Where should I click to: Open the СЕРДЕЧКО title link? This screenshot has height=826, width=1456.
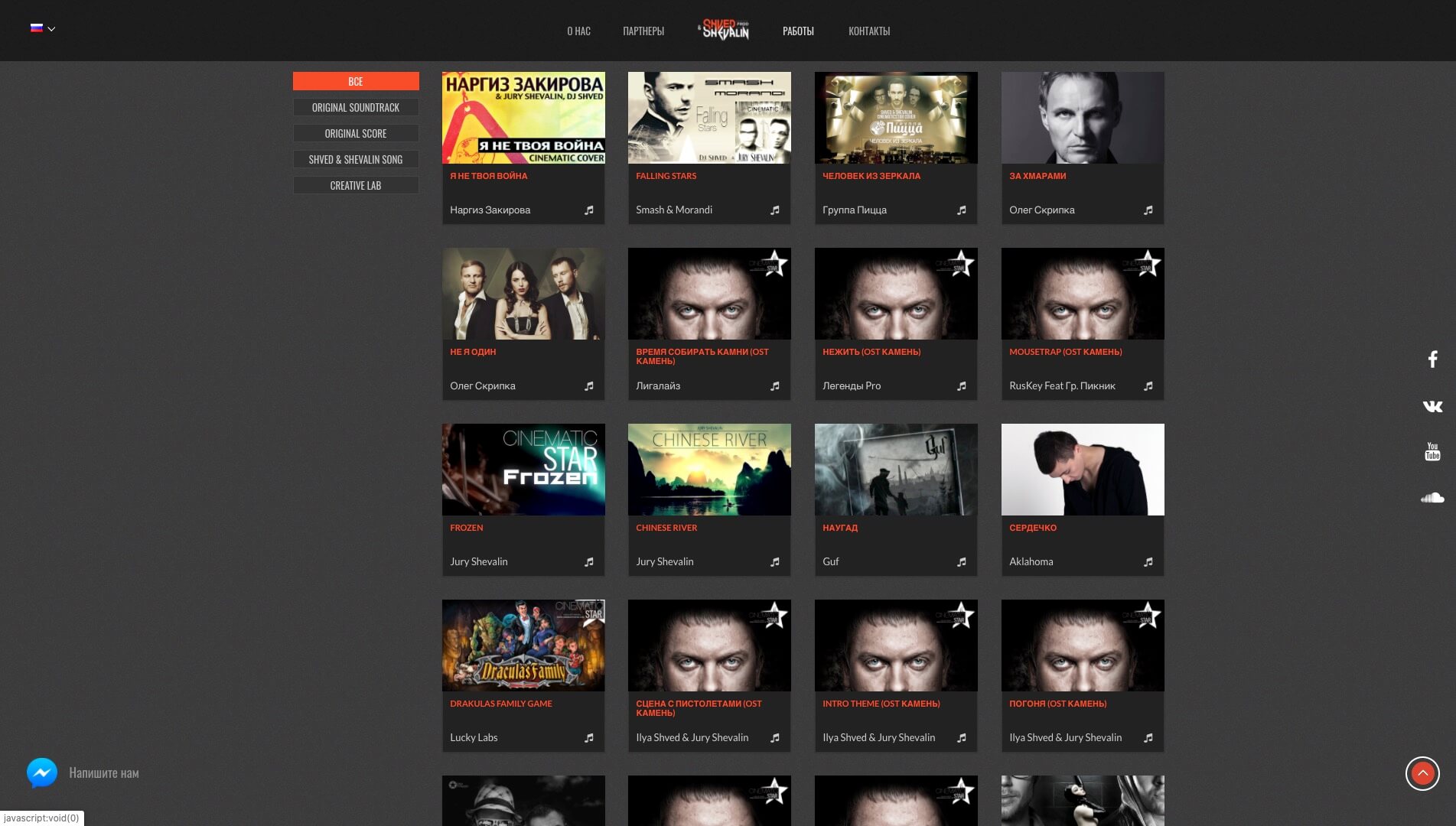tap(1033, 528)
